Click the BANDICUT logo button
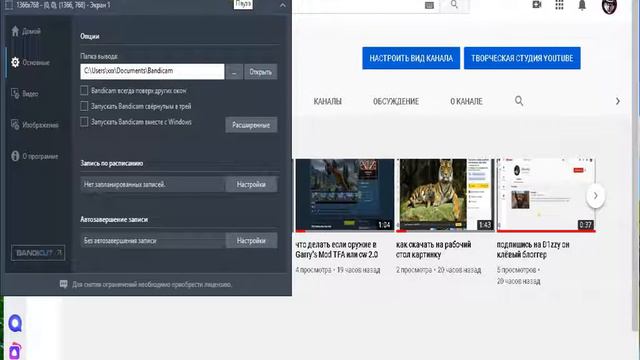 (38, 253)
